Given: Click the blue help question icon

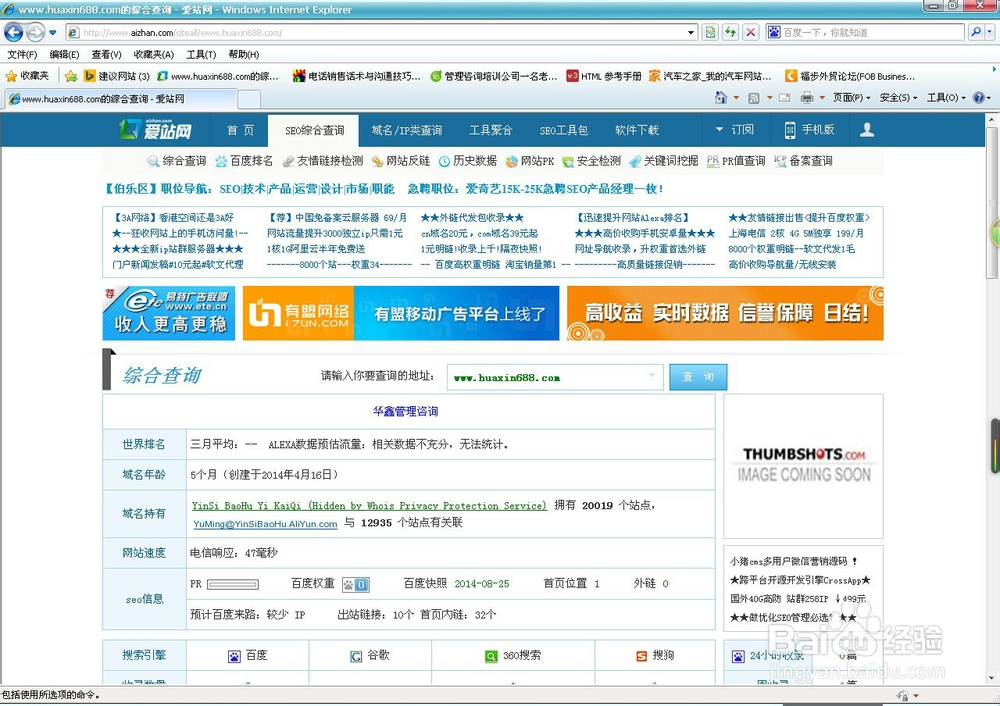Looking at the screenshot, I should point(978,98).
